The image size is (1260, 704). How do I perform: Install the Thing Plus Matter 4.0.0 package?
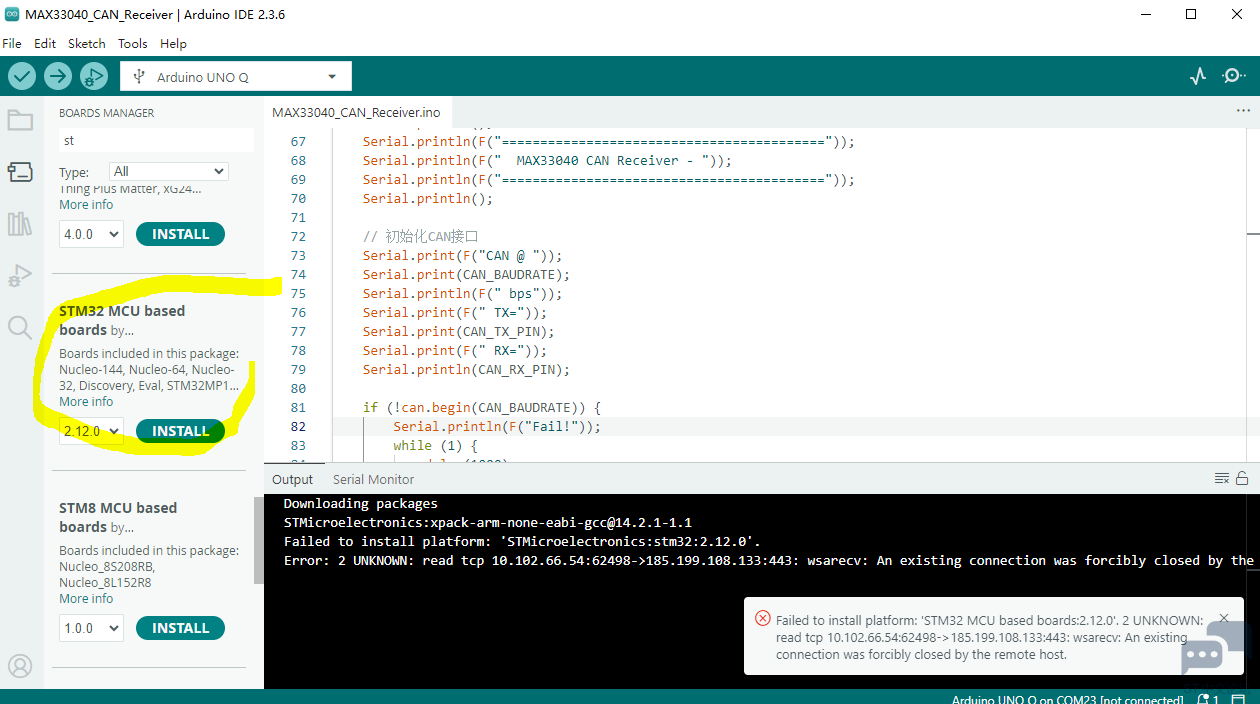180,234
